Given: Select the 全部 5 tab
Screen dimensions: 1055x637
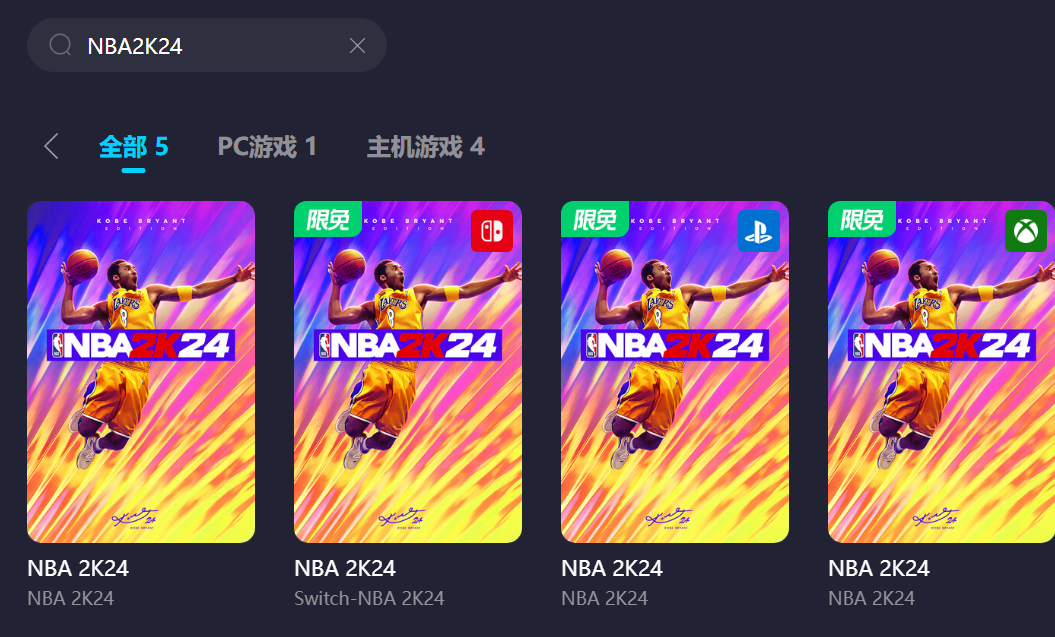Looking at the screenshot, I should (133, 147).
